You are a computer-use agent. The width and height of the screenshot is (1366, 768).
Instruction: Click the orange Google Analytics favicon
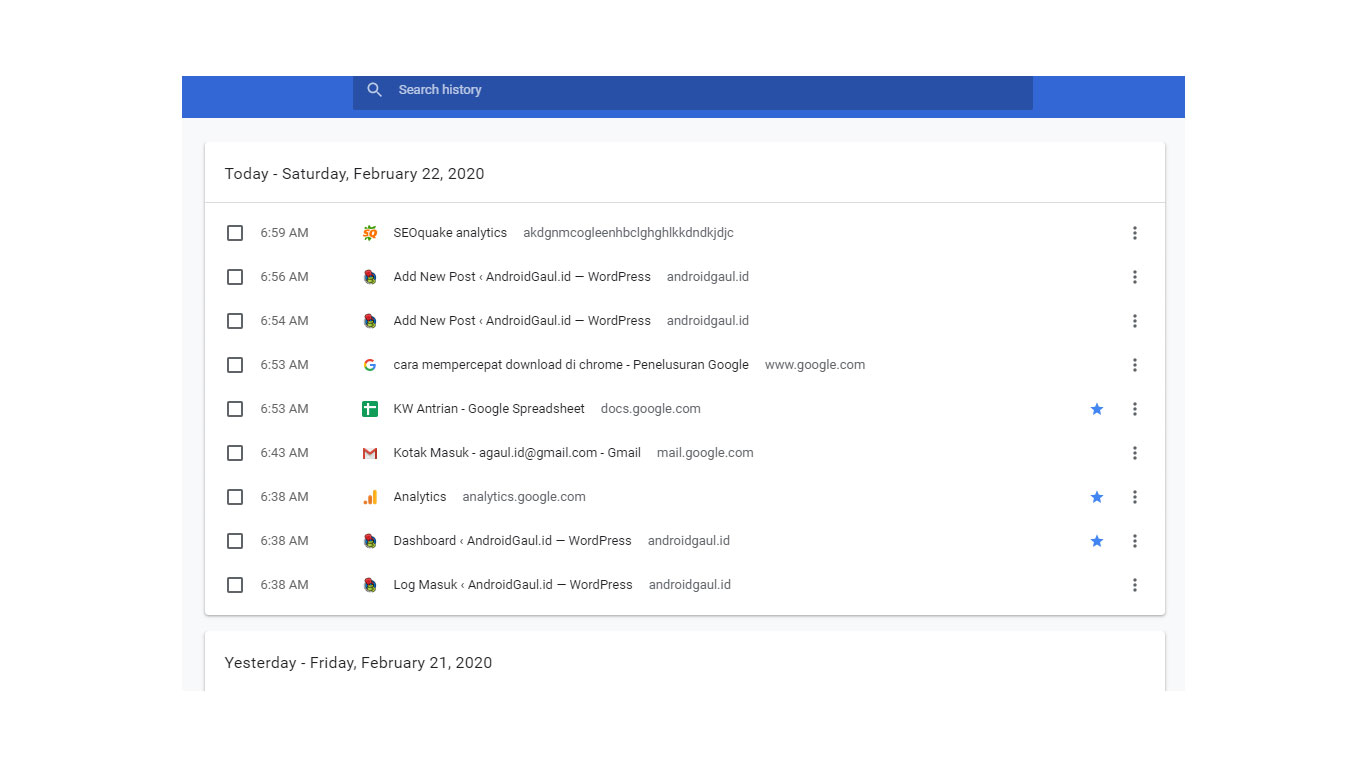click(370, 497)
